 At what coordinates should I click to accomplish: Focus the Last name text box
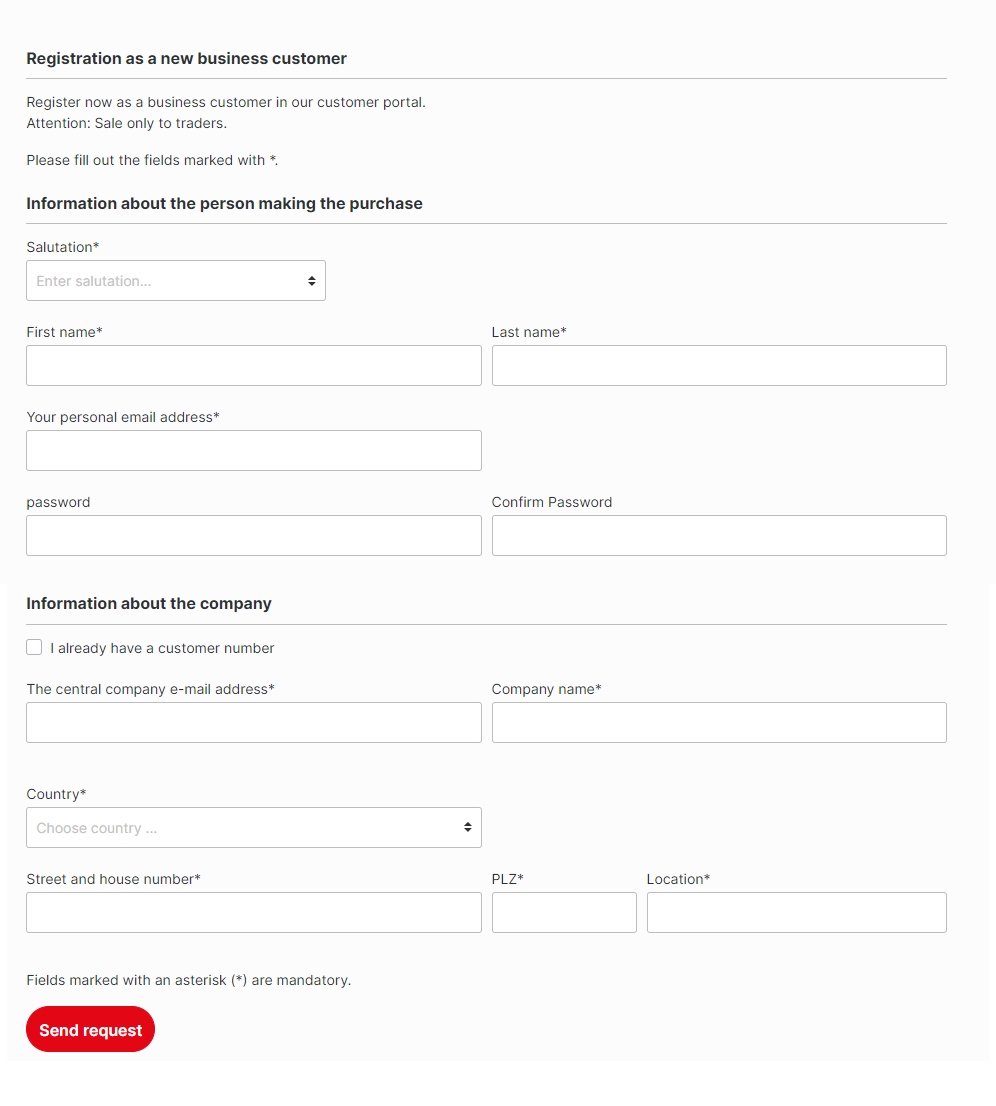718,366
